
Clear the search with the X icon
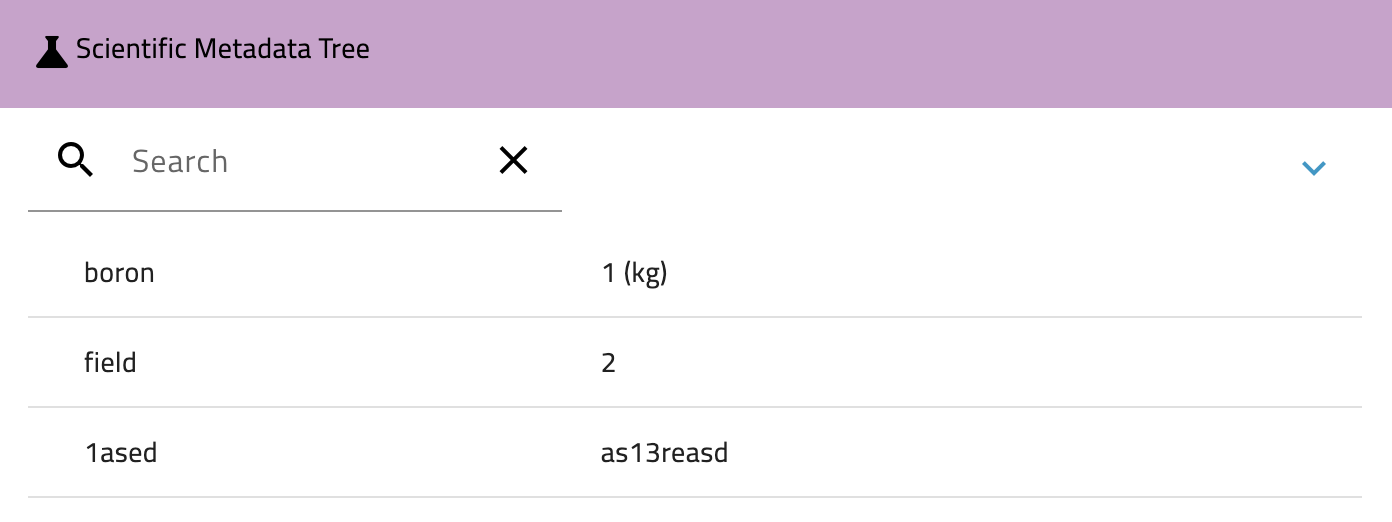pos(513,160)
